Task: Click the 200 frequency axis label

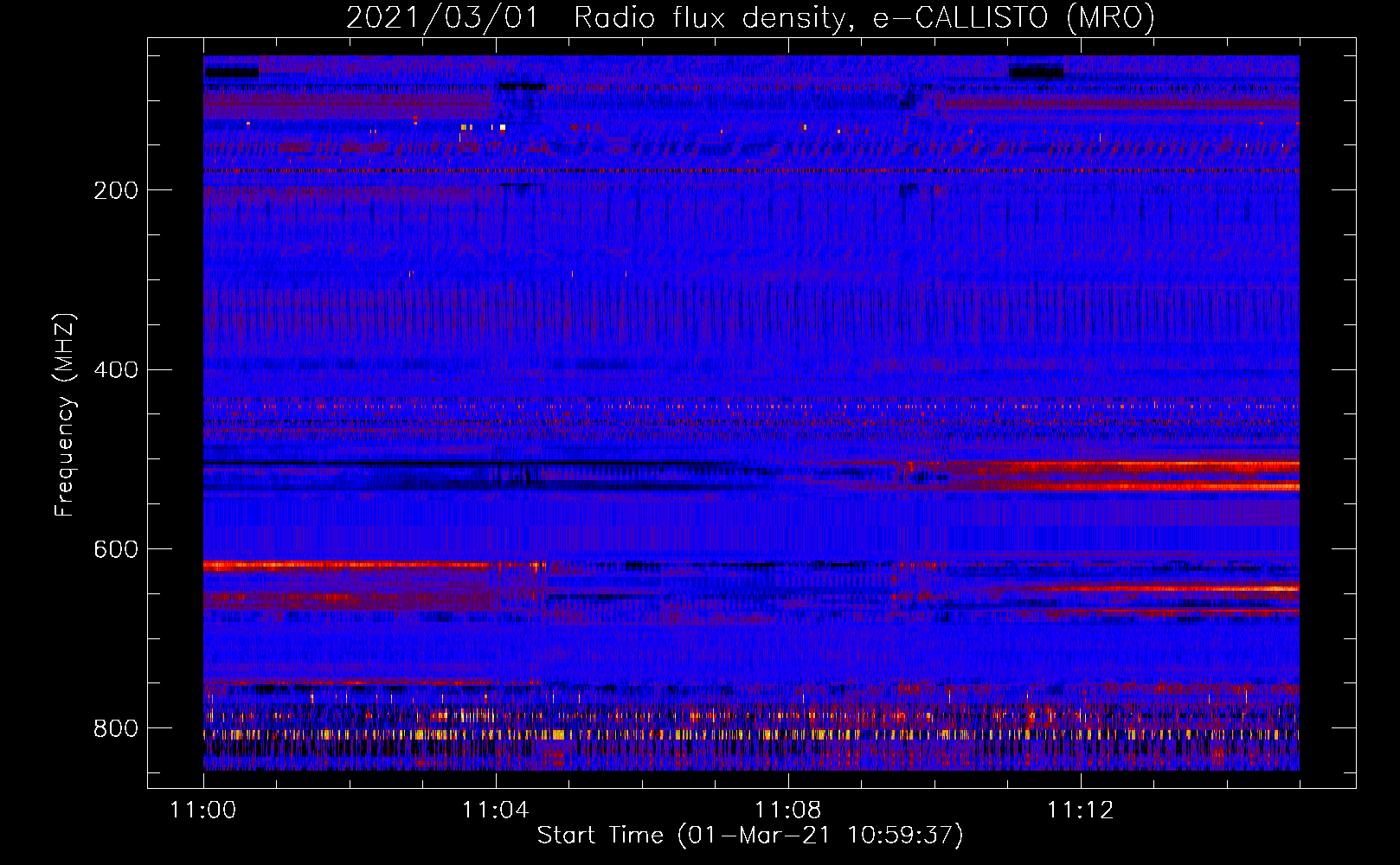Action: pyautogui.click(x=116, y=190)
